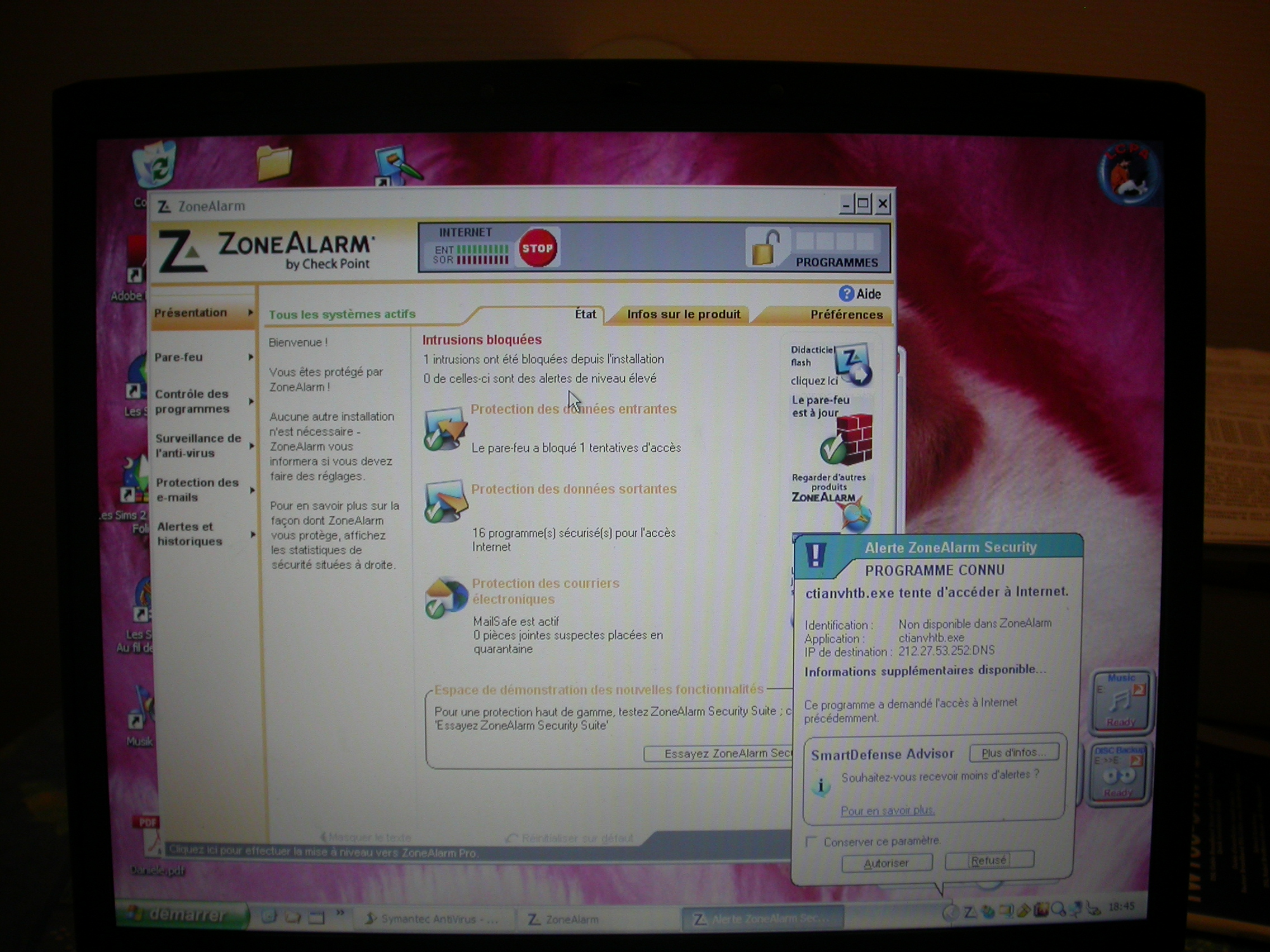Click the firewall brick wall icon
Image resolution: width=1270 pixels, height=952 pixels.
[847, 440]
